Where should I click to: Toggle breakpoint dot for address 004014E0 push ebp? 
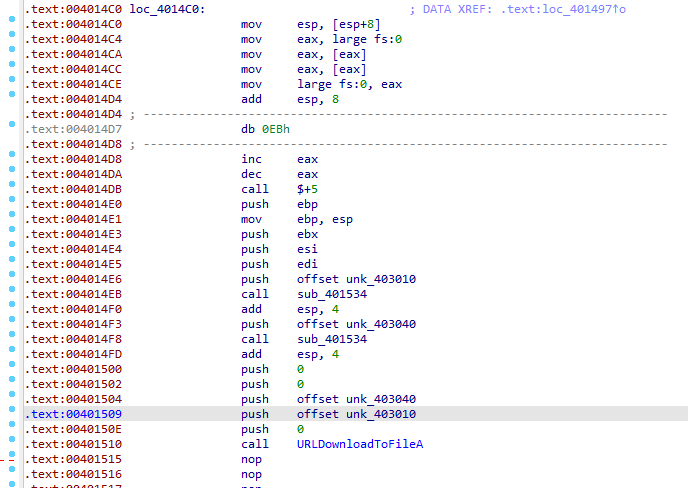[12, 199]
